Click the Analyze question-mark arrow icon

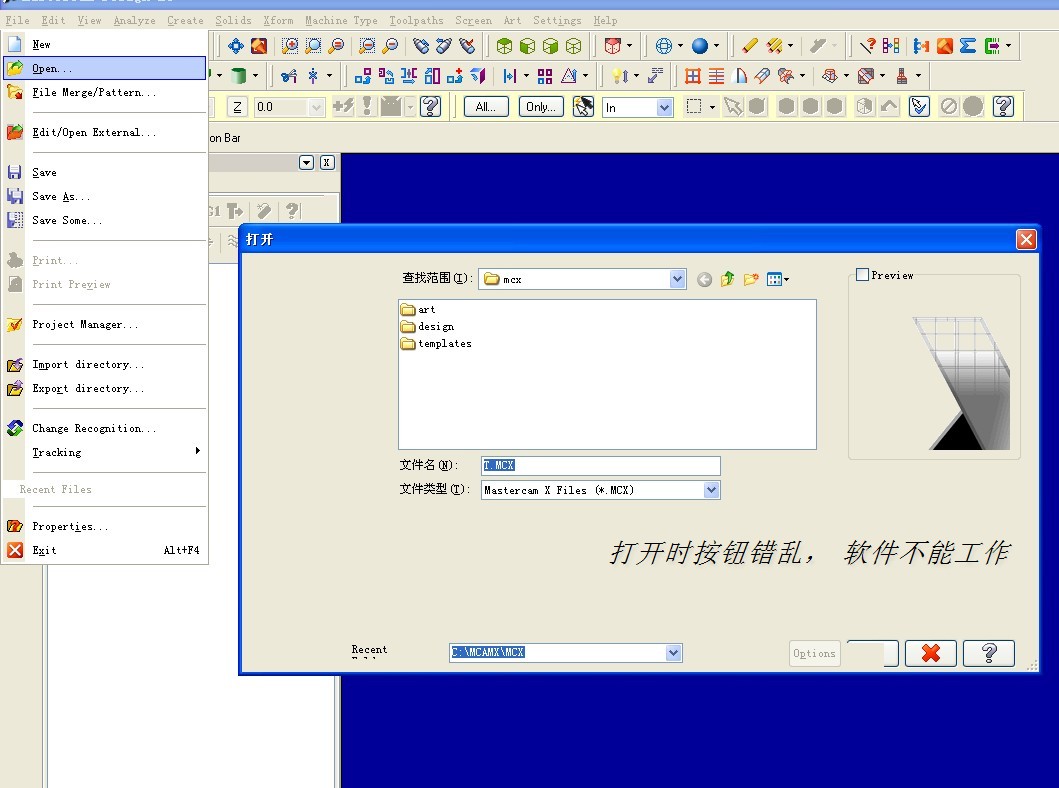pyautogui.click(x=867, y=46)
